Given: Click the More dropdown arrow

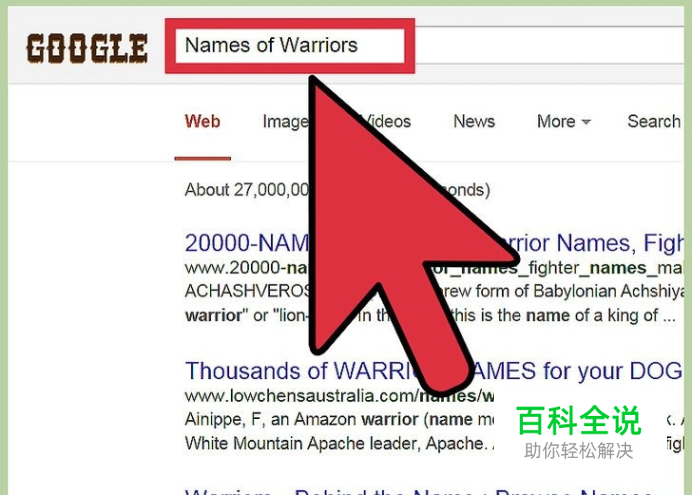Looking at the screenshot, I should click(x=586, y=122).
